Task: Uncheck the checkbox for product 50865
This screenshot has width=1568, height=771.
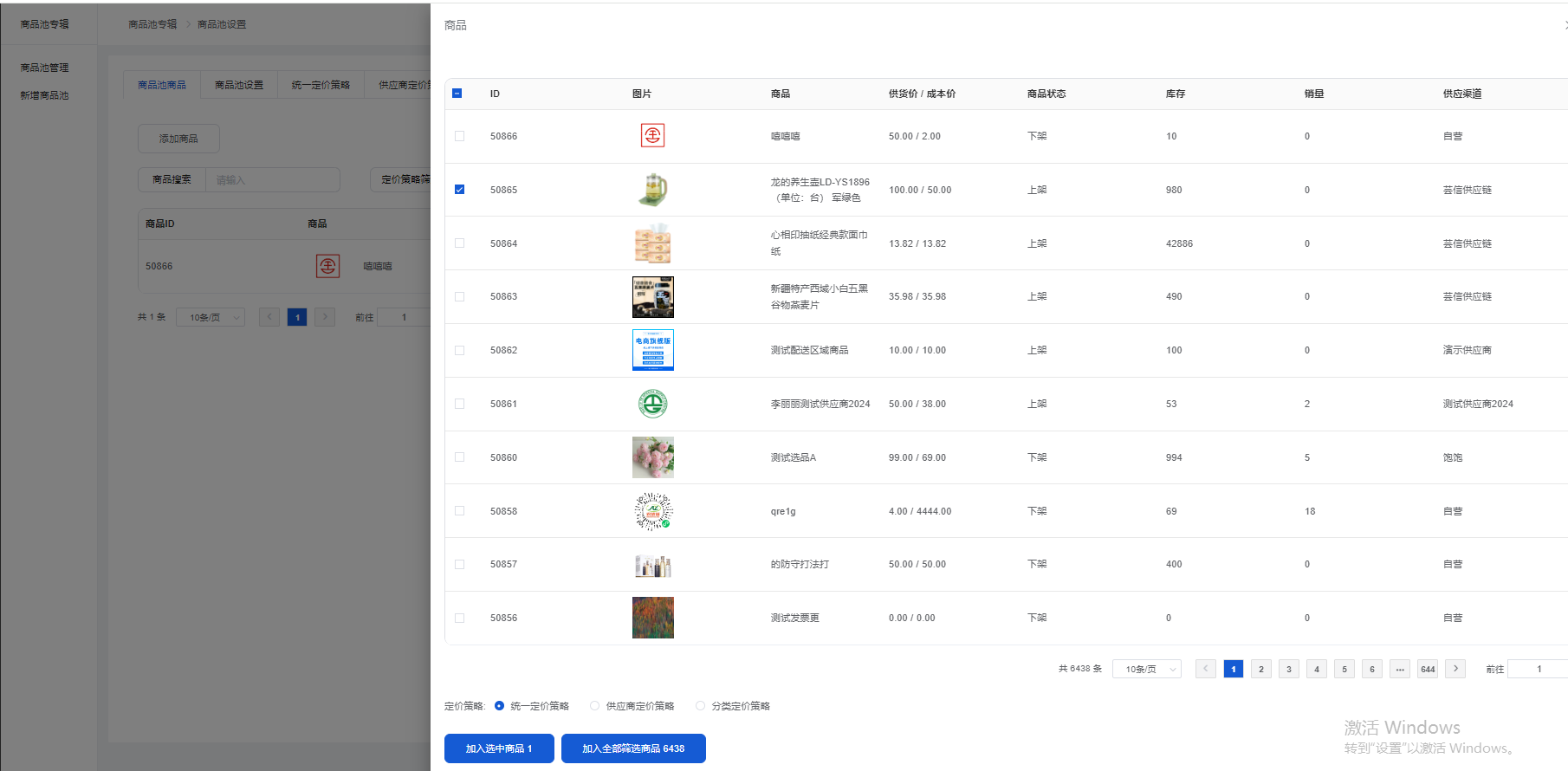Action: pos(459,190)
